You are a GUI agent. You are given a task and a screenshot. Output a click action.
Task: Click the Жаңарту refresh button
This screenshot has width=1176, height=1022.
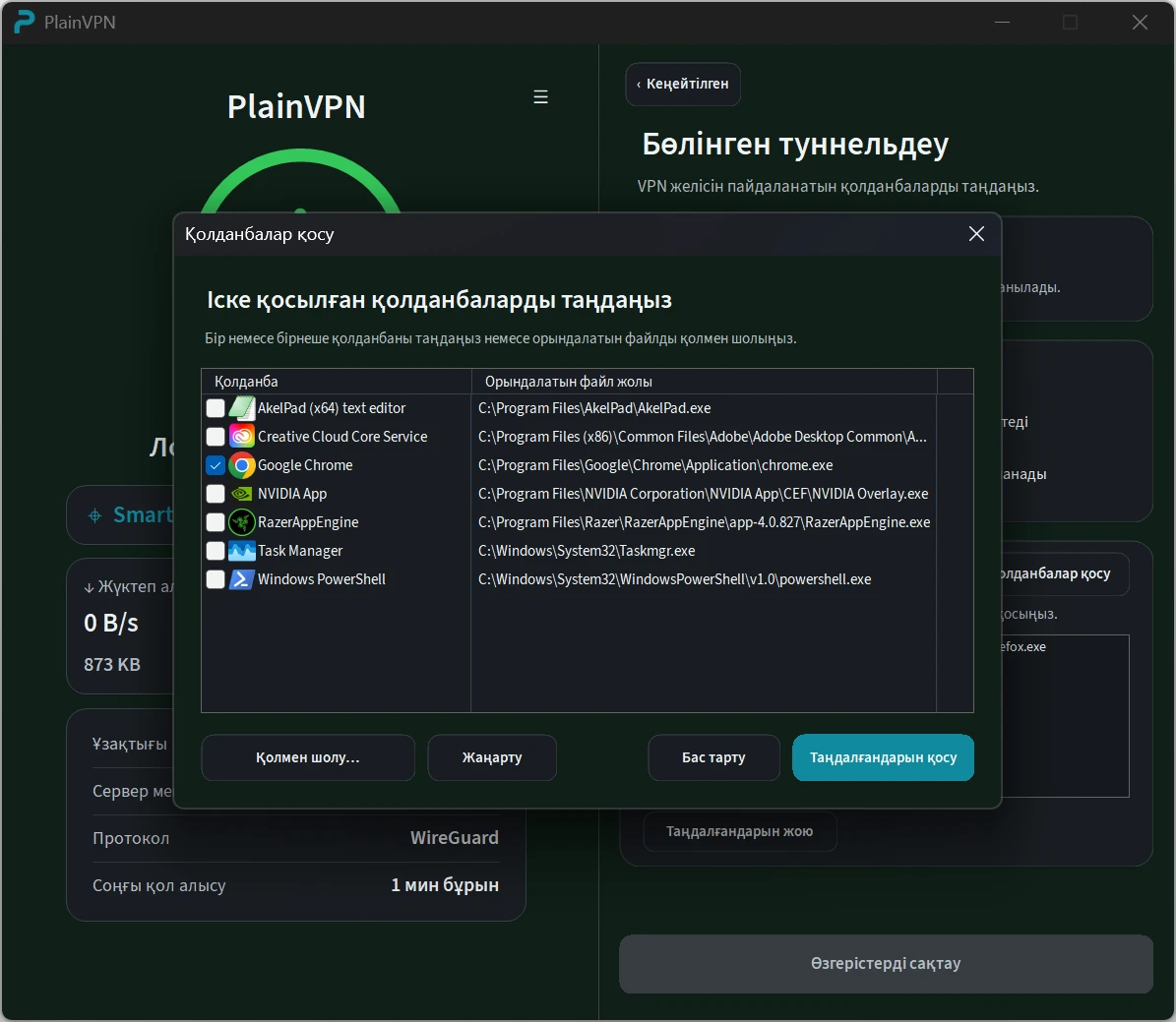tap(492, 757)
